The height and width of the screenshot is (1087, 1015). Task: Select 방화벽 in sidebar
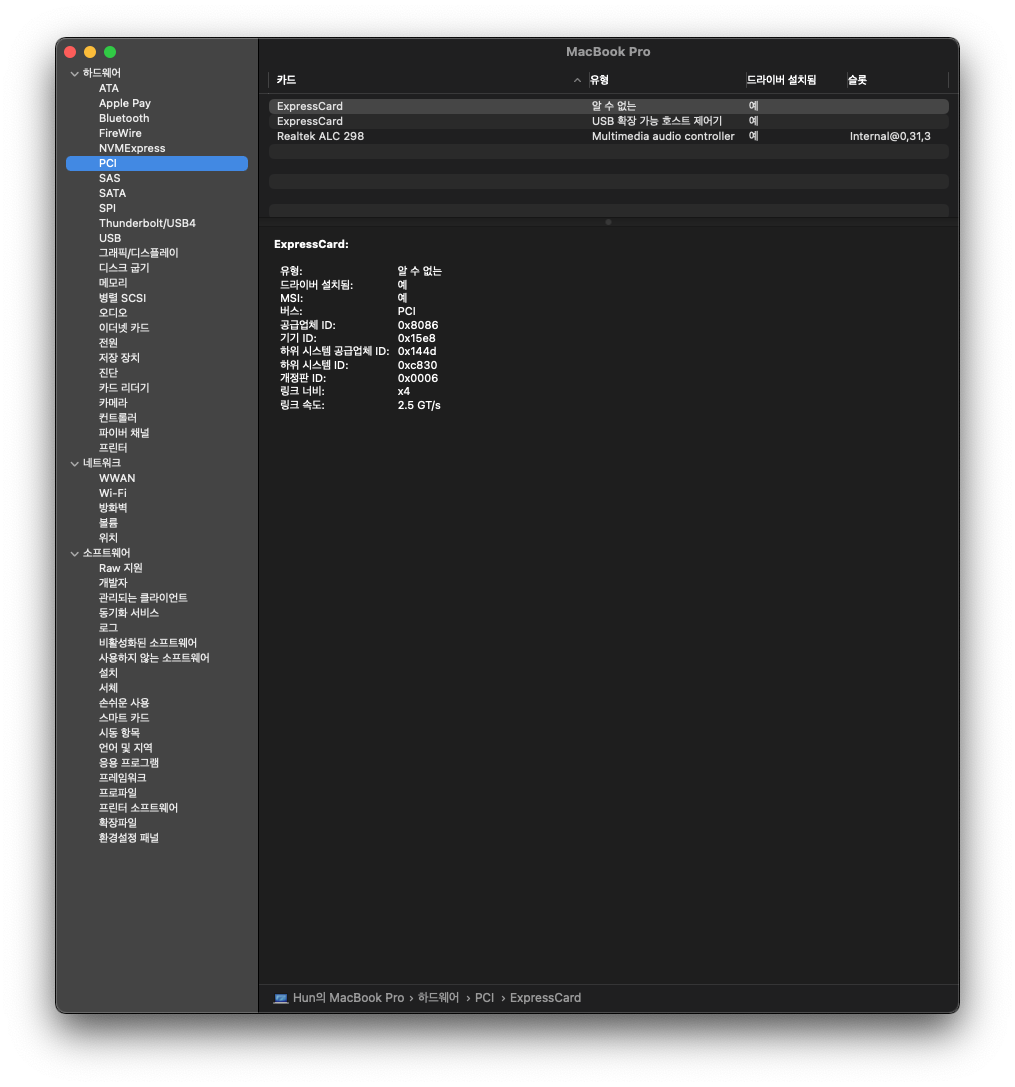(x=113, y=508)
